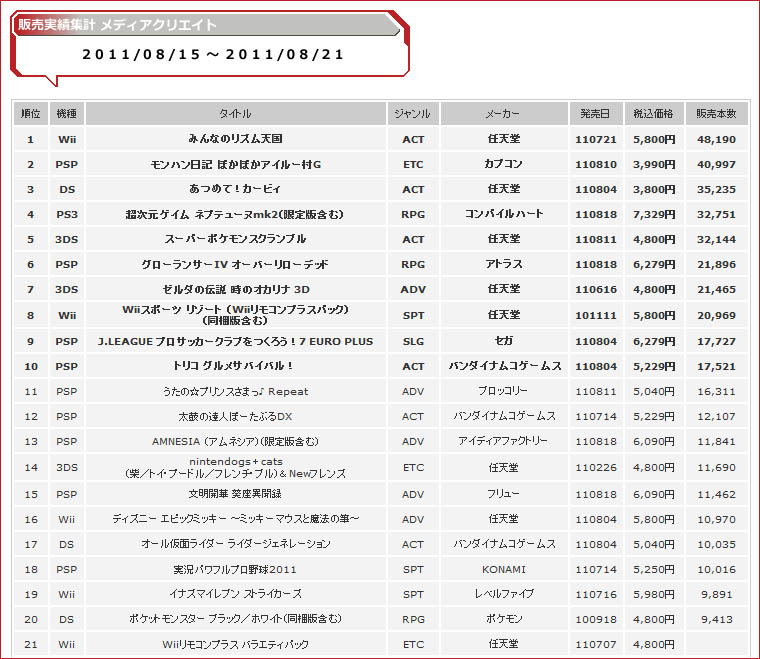This screenshot has width=760, height=659.
Task: Click the maker KONAMI
Action: 504,570
